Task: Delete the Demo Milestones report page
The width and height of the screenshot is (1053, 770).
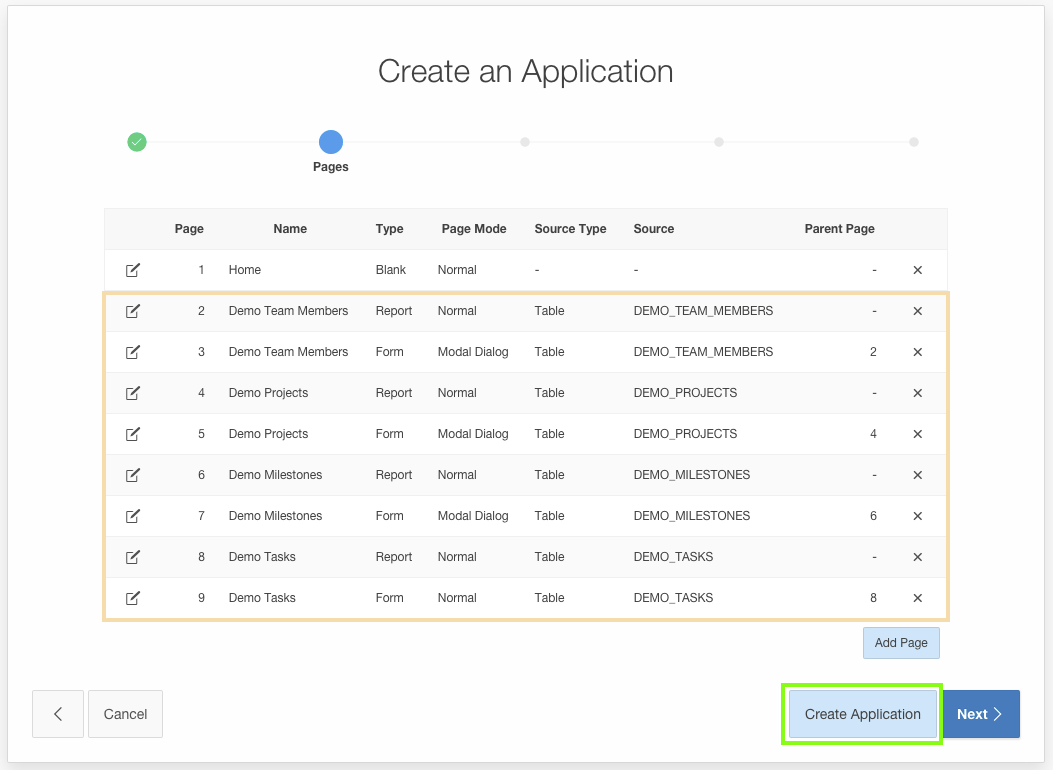Action: coord(917,475)
